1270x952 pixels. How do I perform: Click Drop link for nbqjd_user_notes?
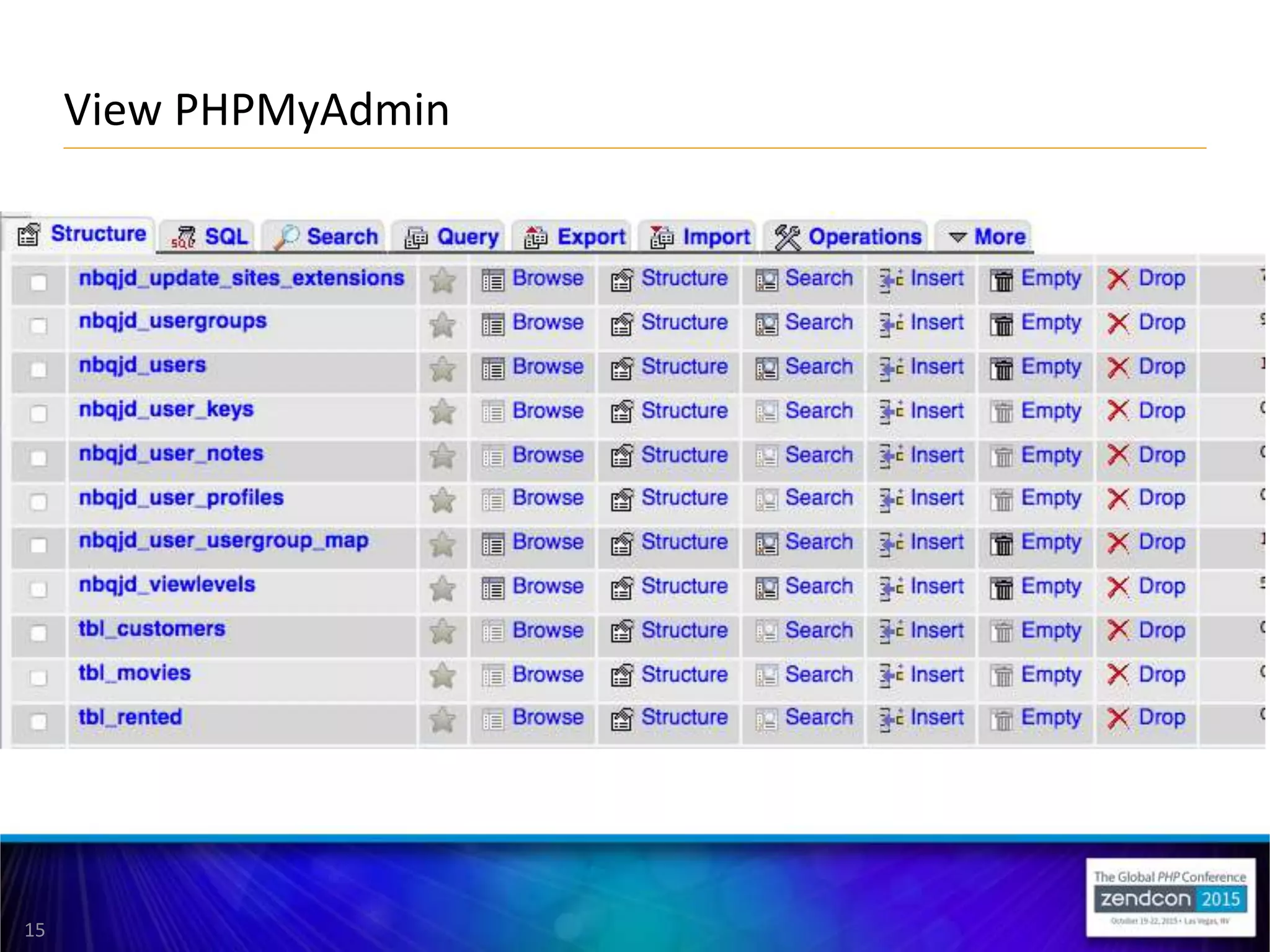1161,456
